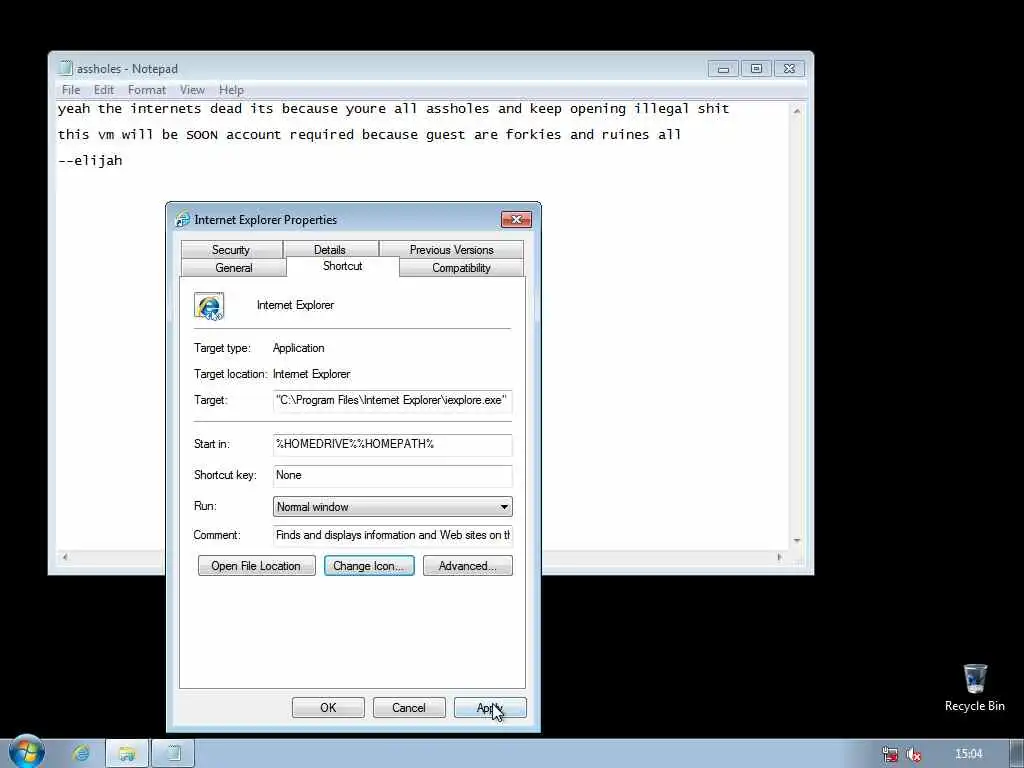This screenshot has width=1024, height=768.
Task: Click the Apply button
Action: point(490,707)
